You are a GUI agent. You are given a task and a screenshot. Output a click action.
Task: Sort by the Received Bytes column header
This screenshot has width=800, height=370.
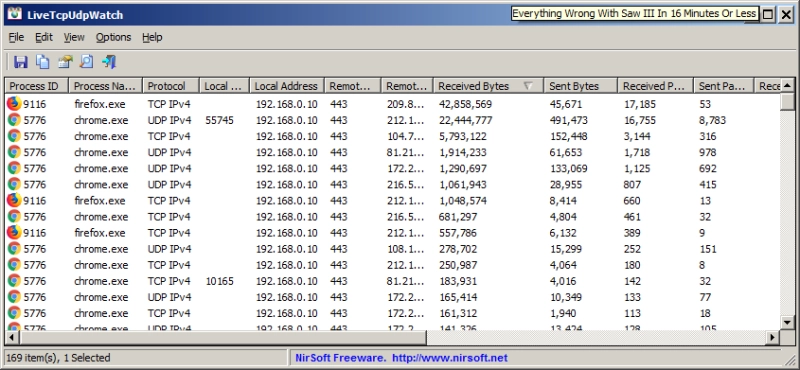(488, 86)
